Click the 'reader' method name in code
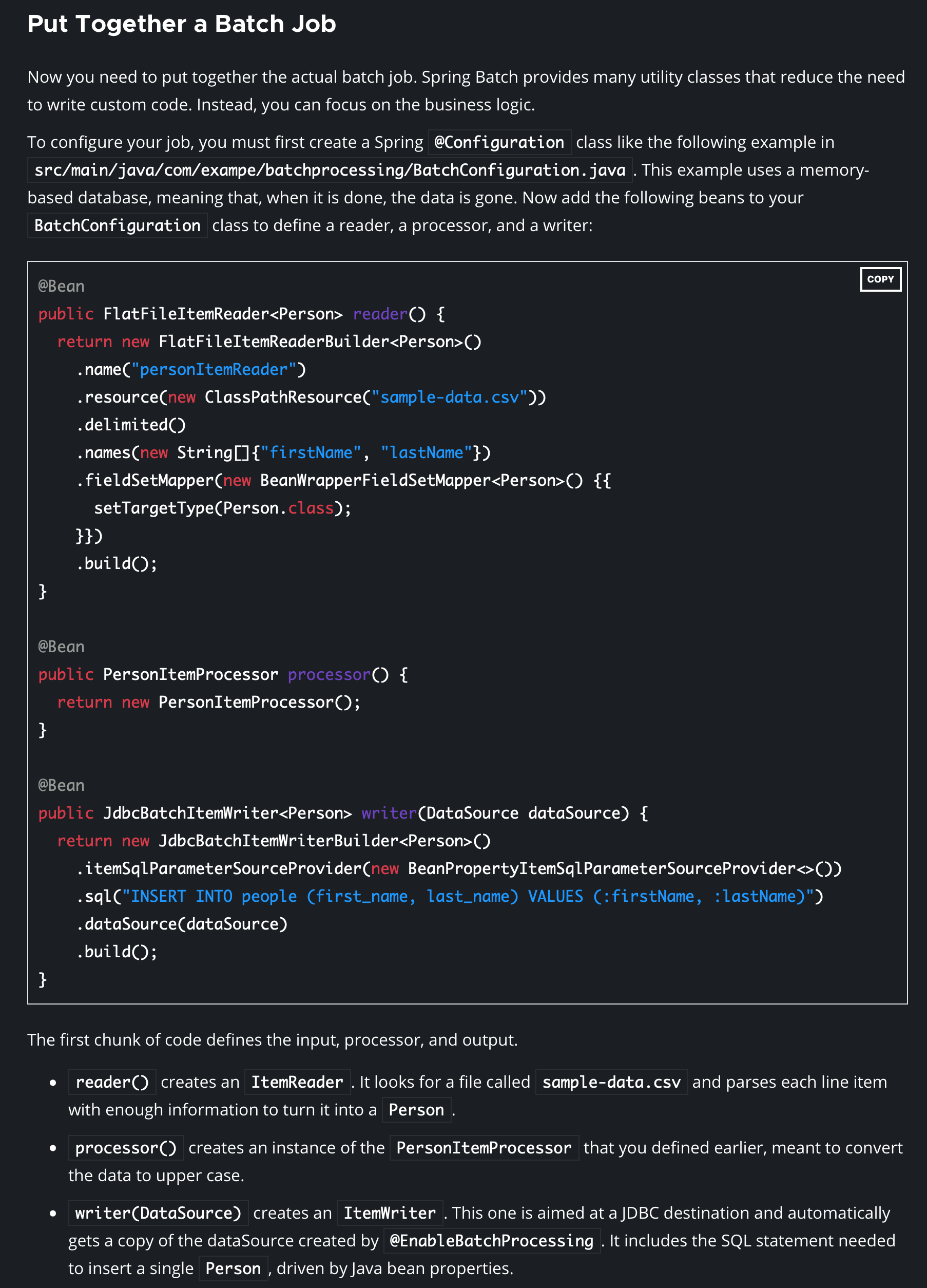This screenshot has height=1288, width=927. coord(380,314)
